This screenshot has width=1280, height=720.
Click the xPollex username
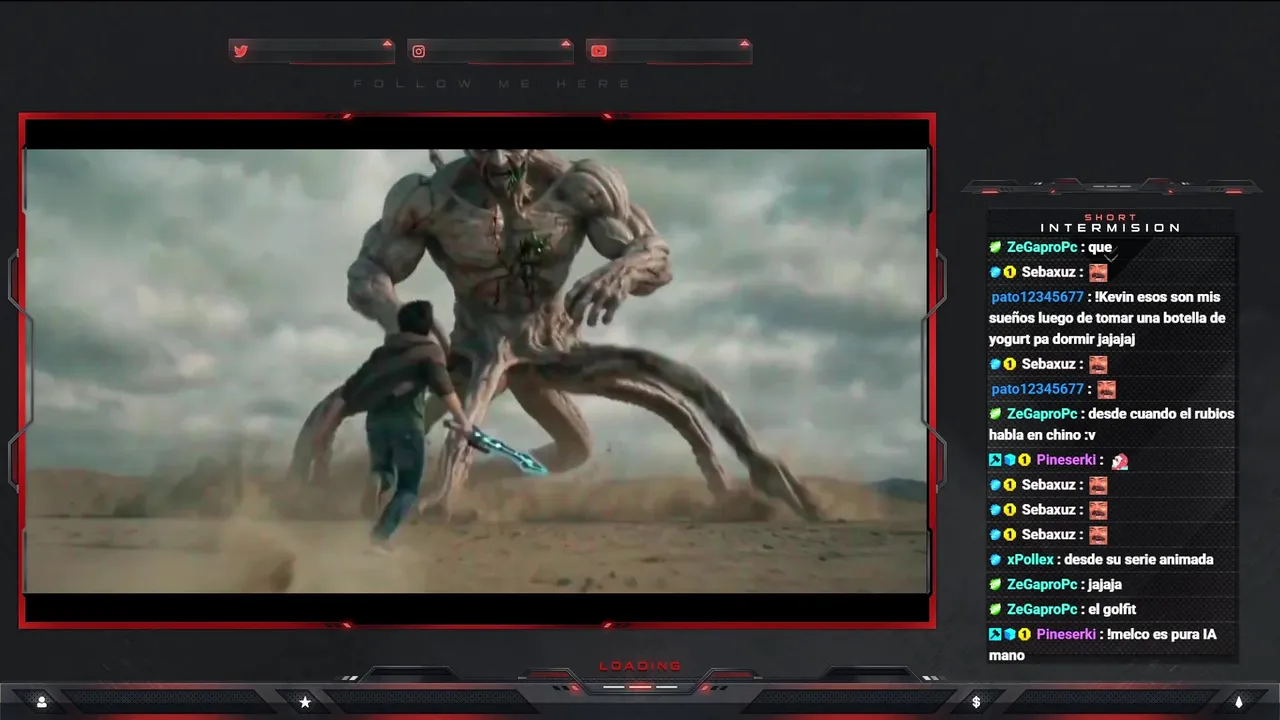coord(1030,560)
